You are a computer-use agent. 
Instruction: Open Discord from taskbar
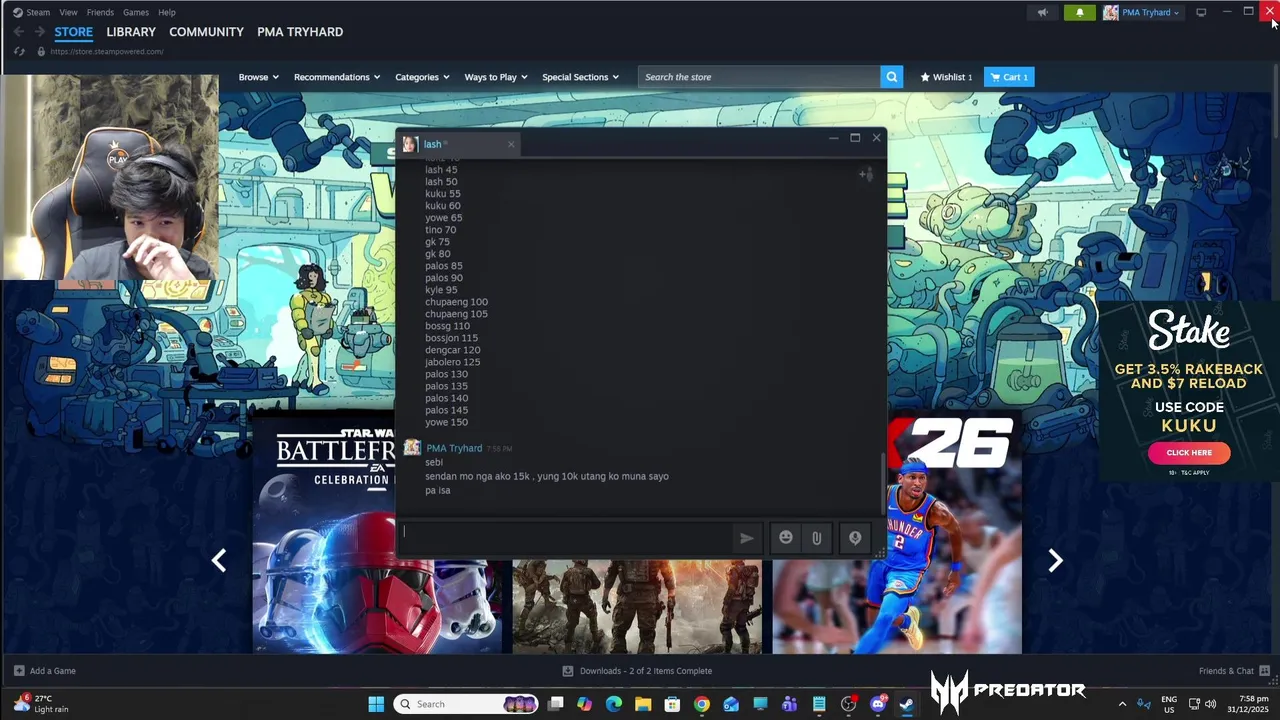[x=878, y=704]
